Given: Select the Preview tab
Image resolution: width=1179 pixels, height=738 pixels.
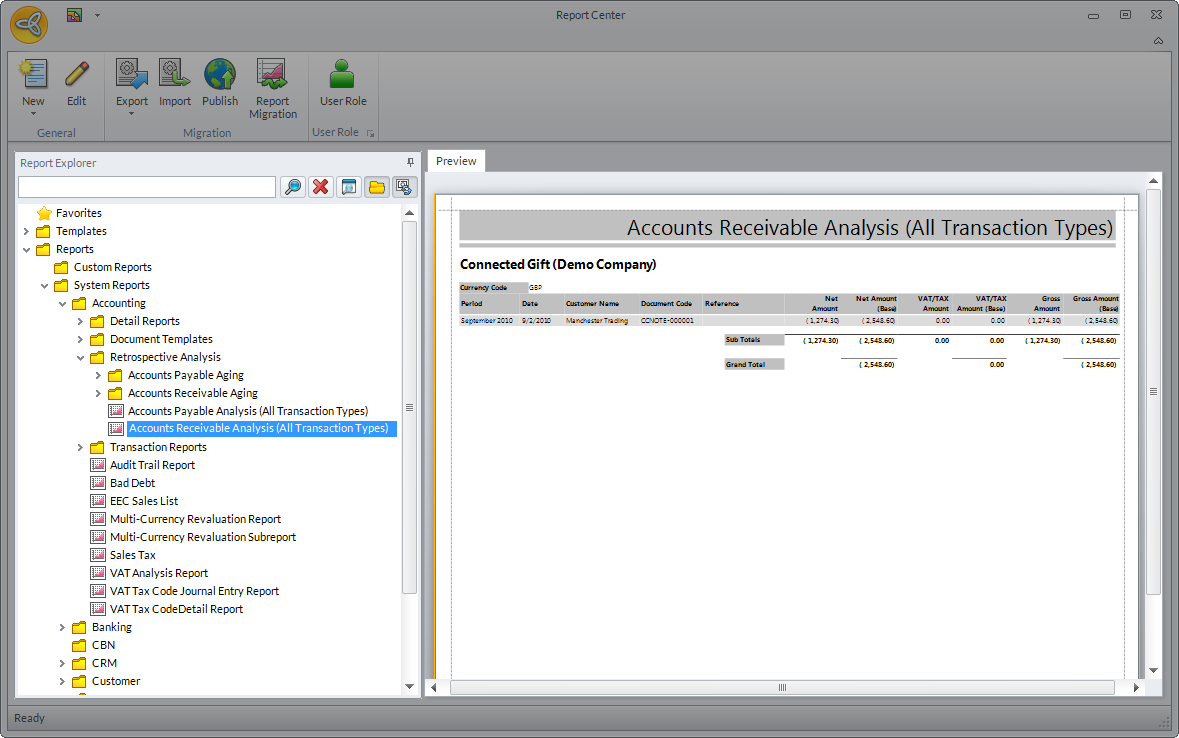Looking at the screenshot, I should tap(456, 161).
